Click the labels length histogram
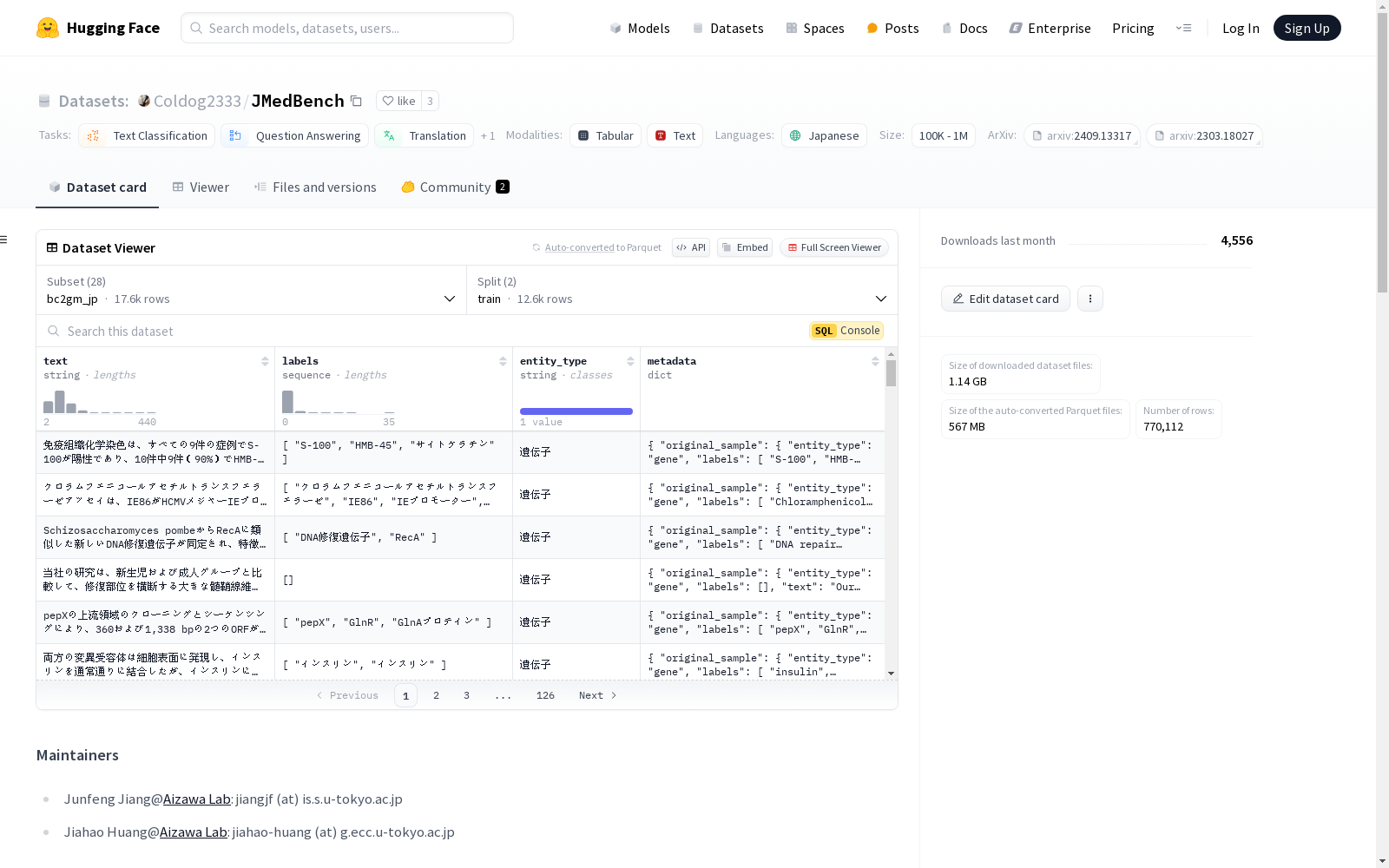Viewport: 1389px width, 868px height. point(339,402)
